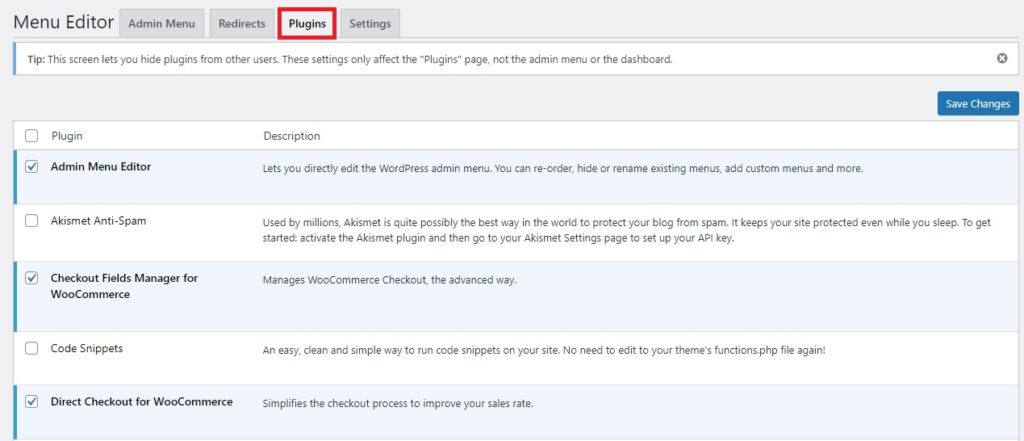Click the Checkout Fields Manager for WooCommerce name

click(124, 286)
